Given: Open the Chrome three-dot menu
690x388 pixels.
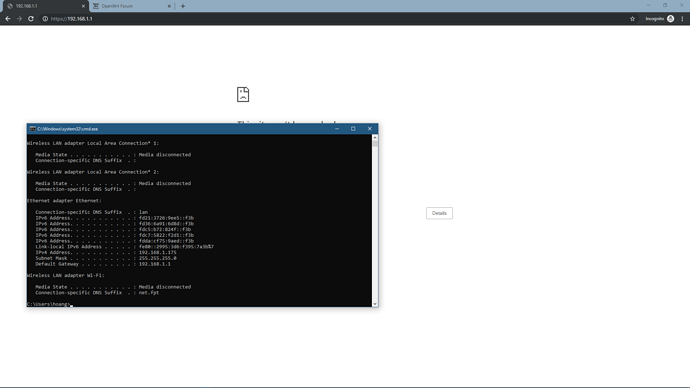Looking at the screenshot, I should pos(682,18).
